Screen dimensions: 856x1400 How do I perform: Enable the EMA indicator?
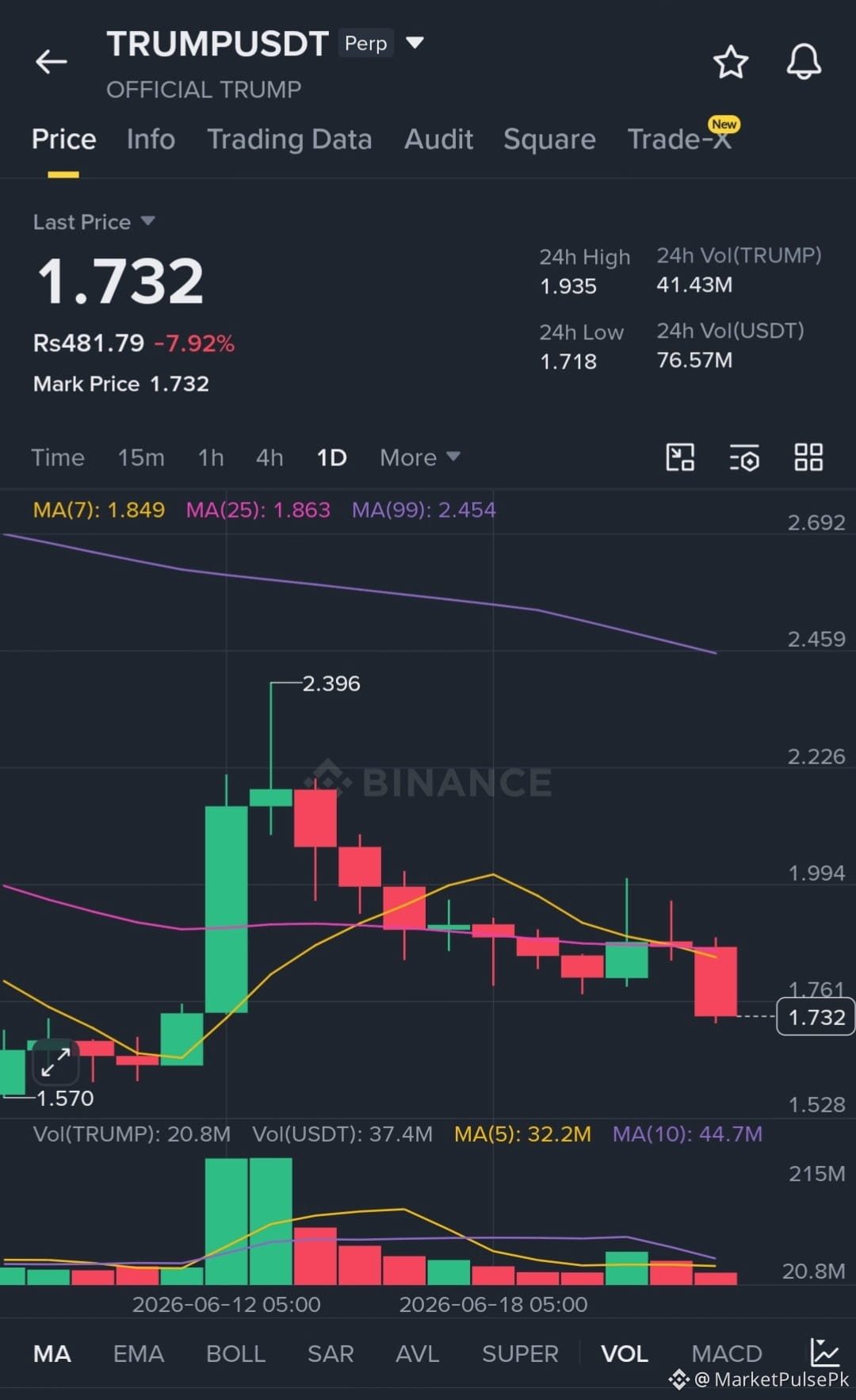click(x=138, y=1353)
